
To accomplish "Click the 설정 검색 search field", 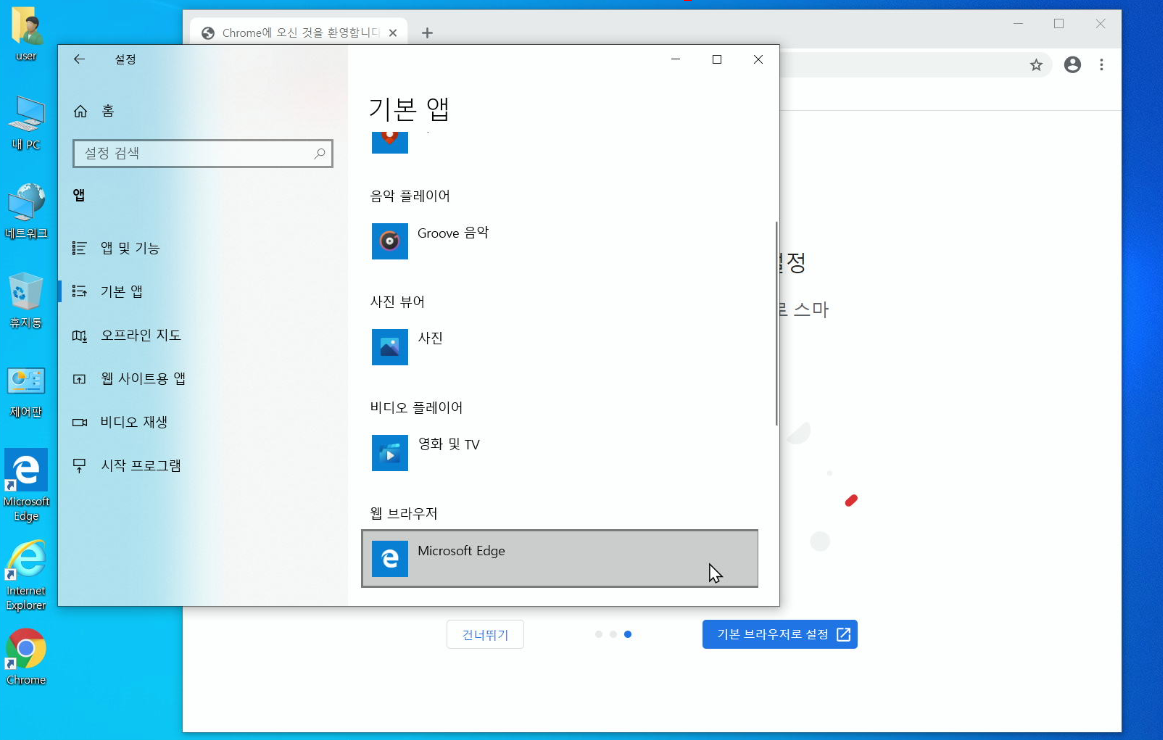I will 202,153.
